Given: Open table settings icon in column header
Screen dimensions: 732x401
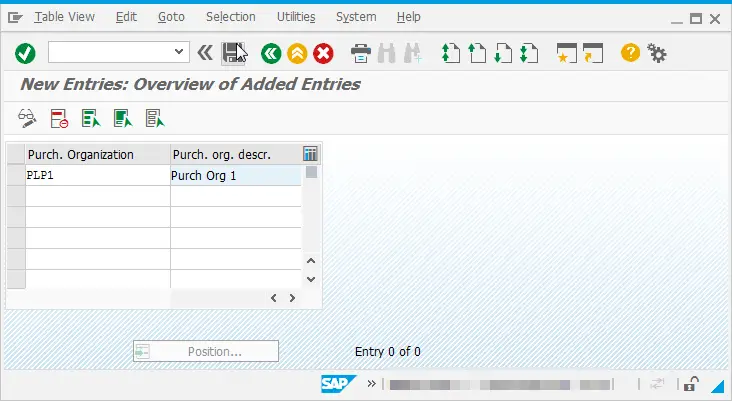Looking at the screenshot, I should pos(310,154).
